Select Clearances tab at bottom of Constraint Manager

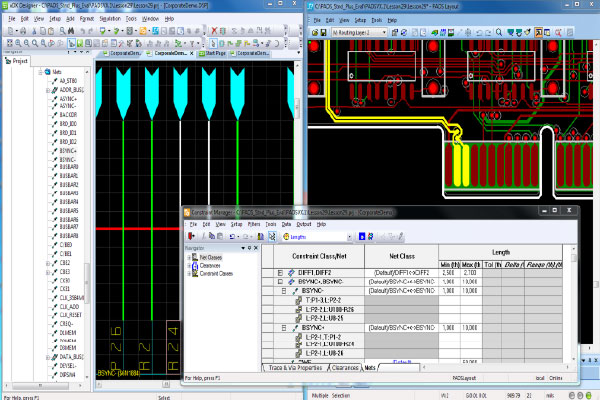point(344,368)
